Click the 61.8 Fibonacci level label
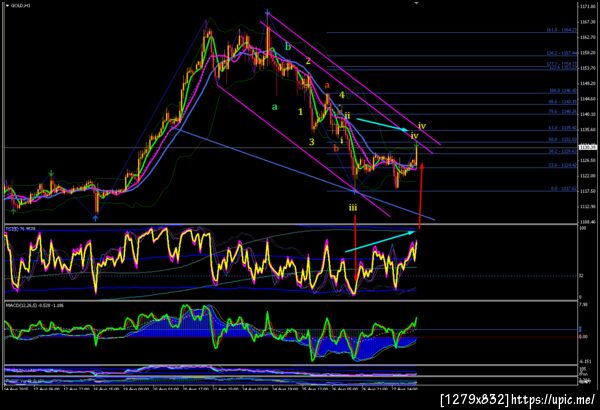This screenshot has height=410, width=600. click(x=562, y=128)
